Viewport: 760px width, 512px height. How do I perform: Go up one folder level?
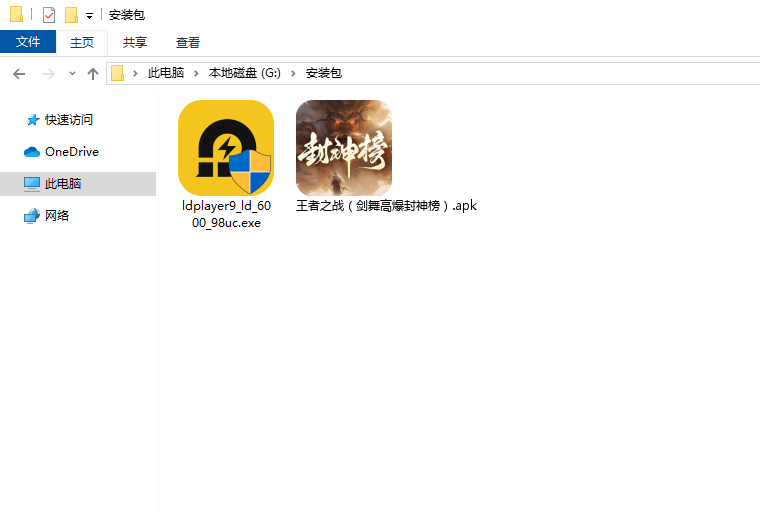point(93,74)
